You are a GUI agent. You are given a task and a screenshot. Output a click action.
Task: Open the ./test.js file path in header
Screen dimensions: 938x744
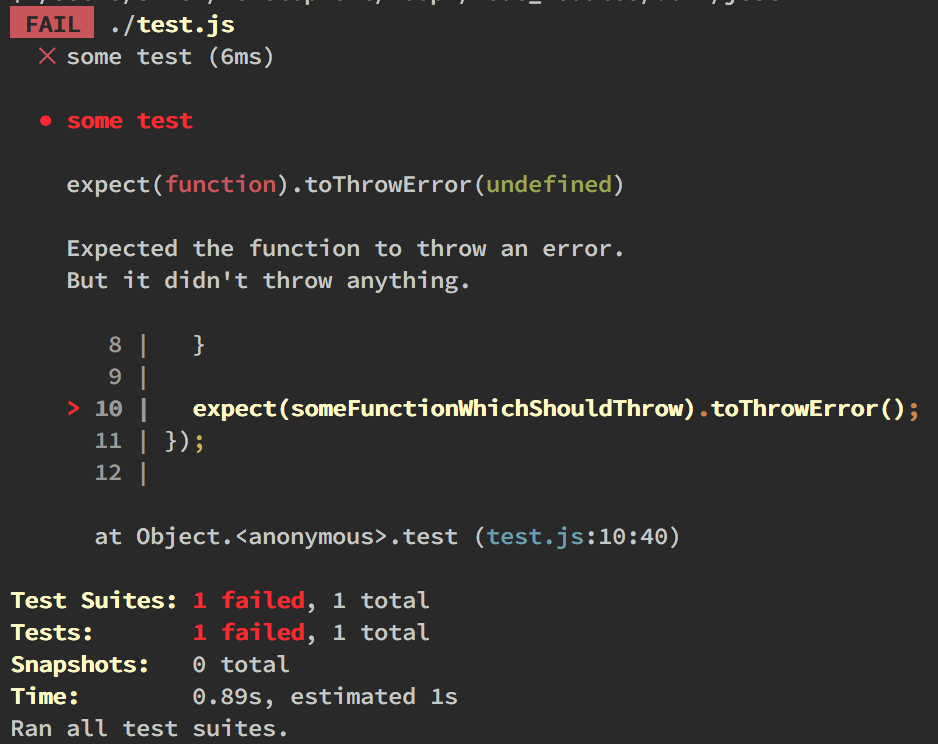click(173, 24)
